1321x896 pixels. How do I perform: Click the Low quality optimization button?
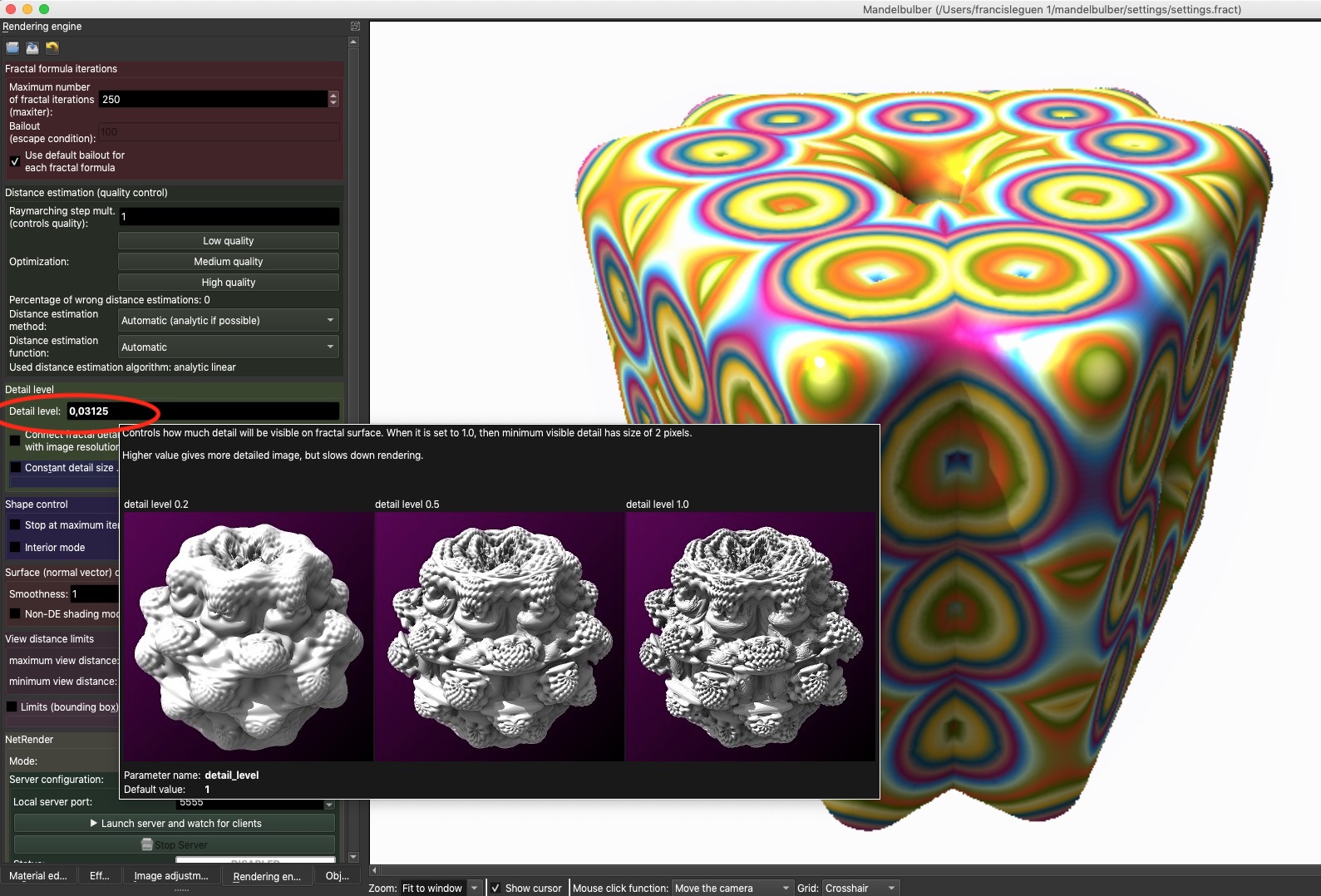pos(228,240)
